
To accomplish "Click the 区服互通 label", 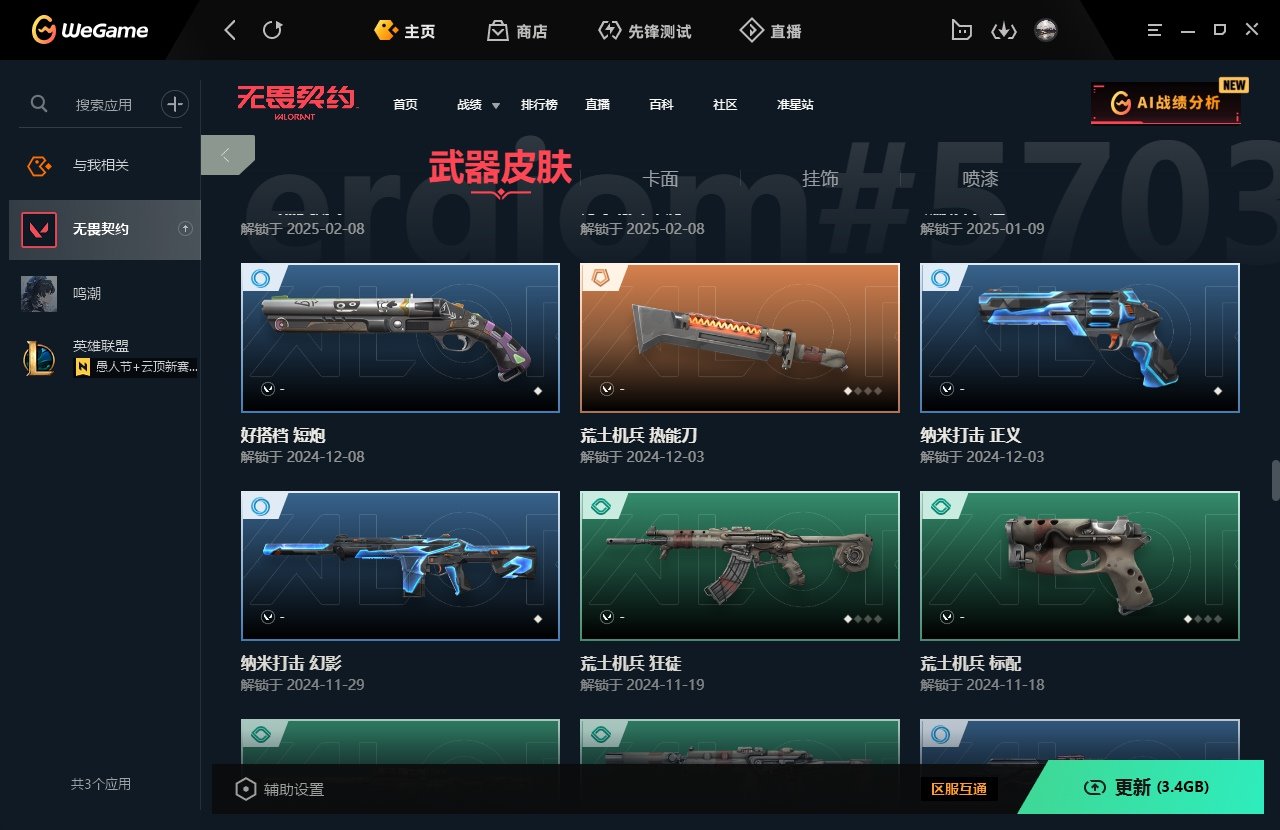I will [959, 789].
